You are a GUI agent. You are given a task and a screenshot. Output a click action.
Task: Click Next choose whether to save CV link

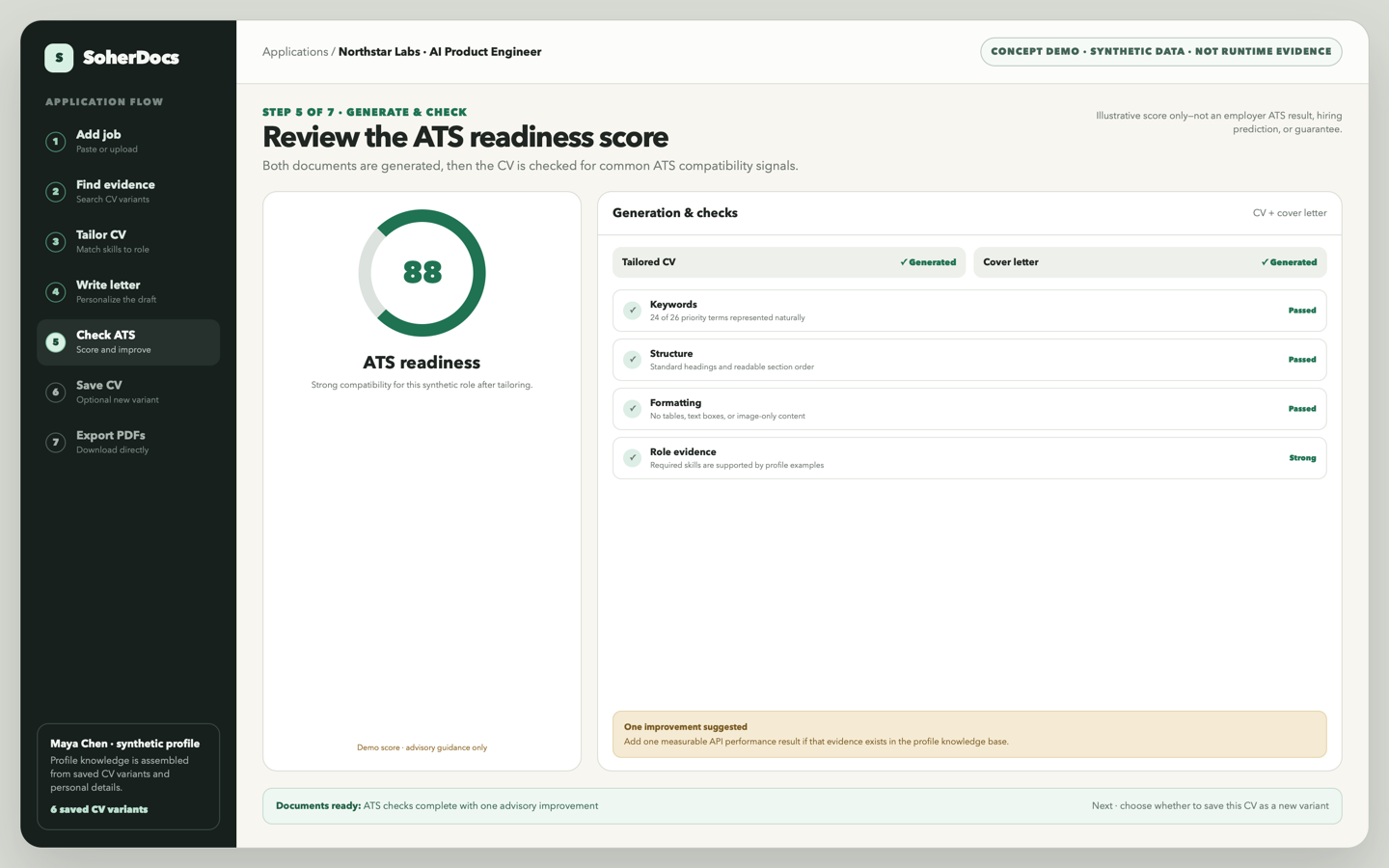pyautogui.click(x=1210, y=806)
